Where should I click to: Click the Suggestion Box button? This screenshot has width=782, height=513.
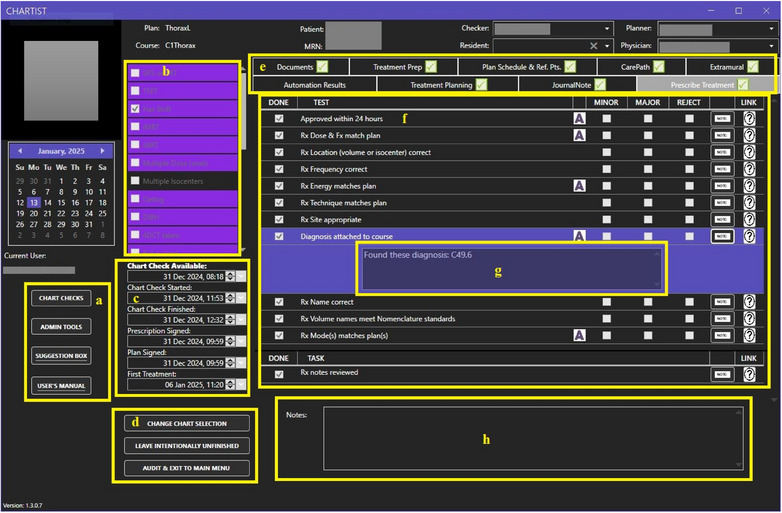coord(61,356)
